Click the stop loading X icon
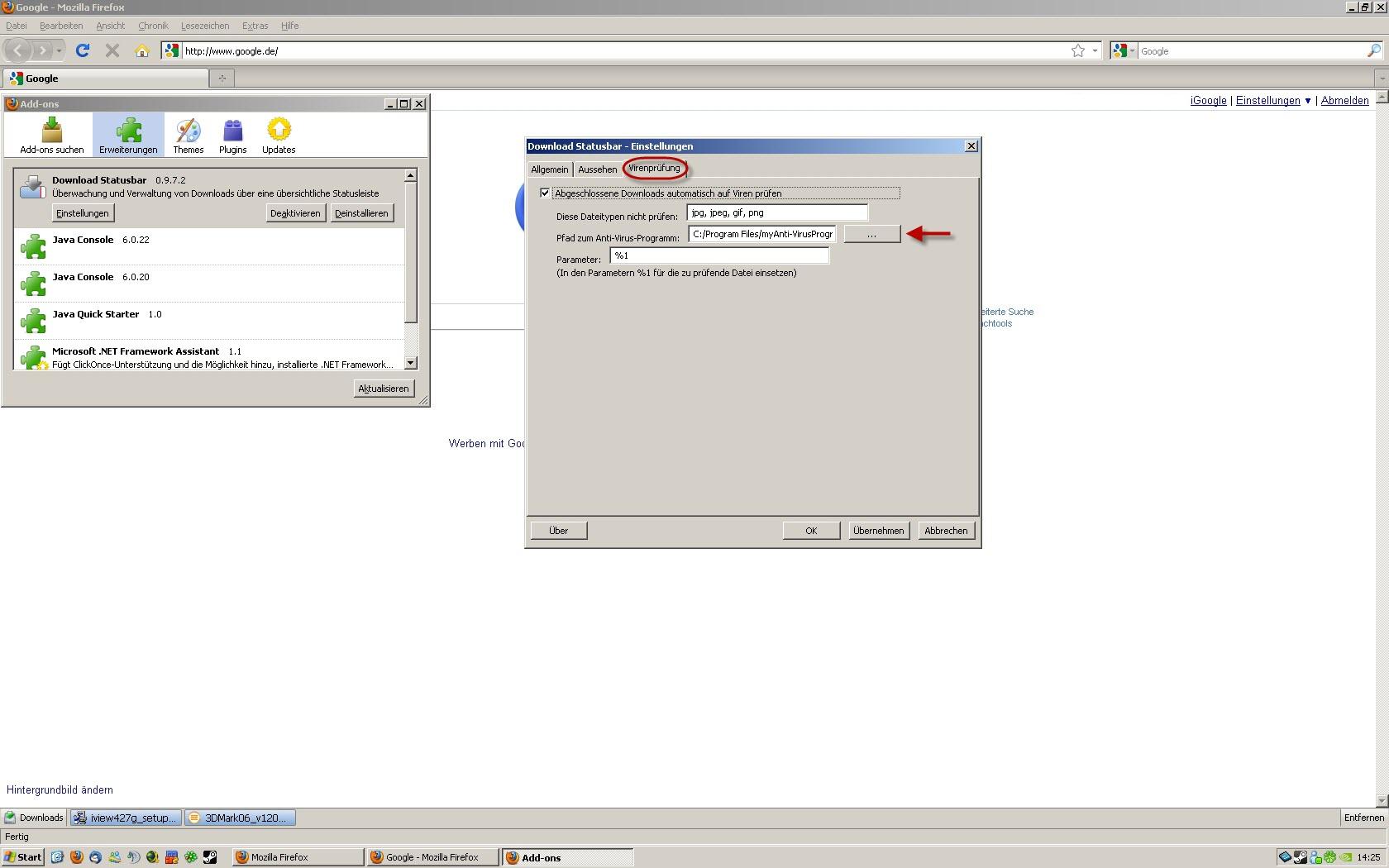 (x=112, y=50)
